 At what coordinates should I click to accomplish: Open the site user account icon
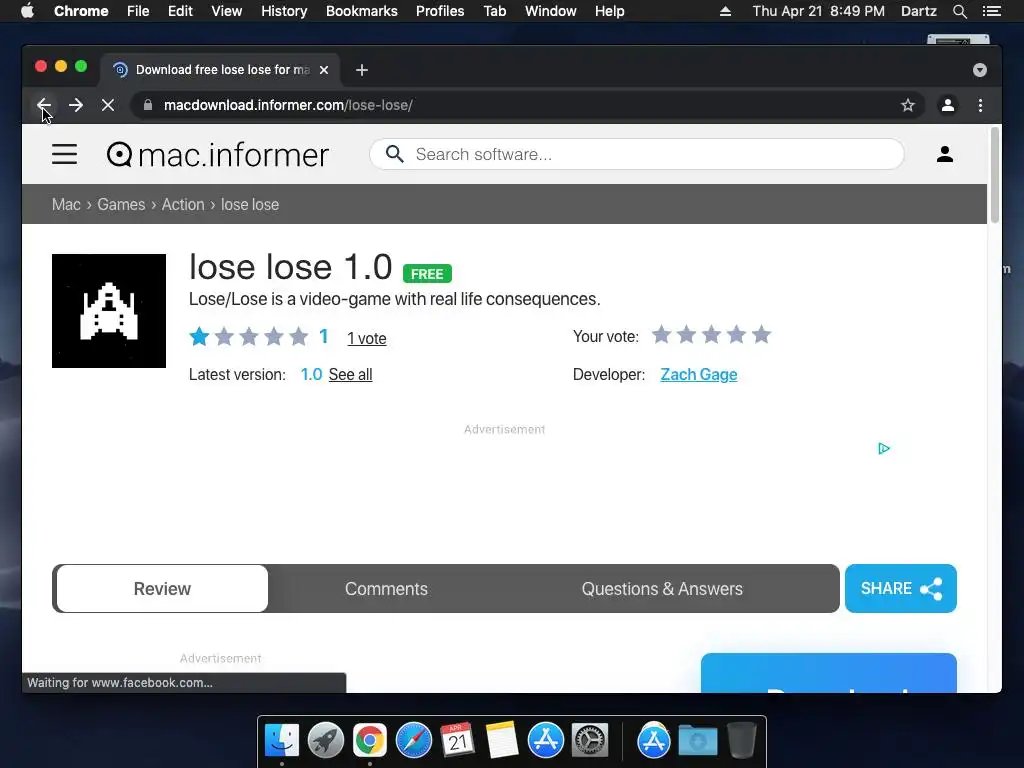[944, 154]
